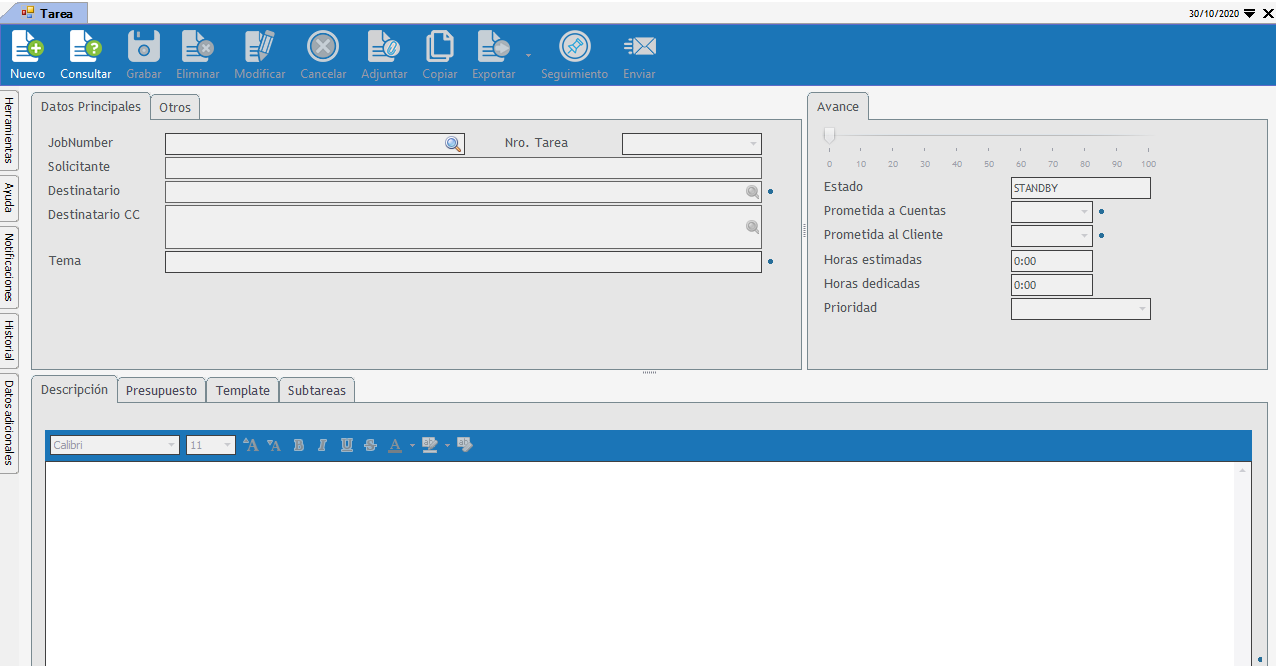Select the Presupuesto tab
1276x666 pixels.
click(161, 391)
